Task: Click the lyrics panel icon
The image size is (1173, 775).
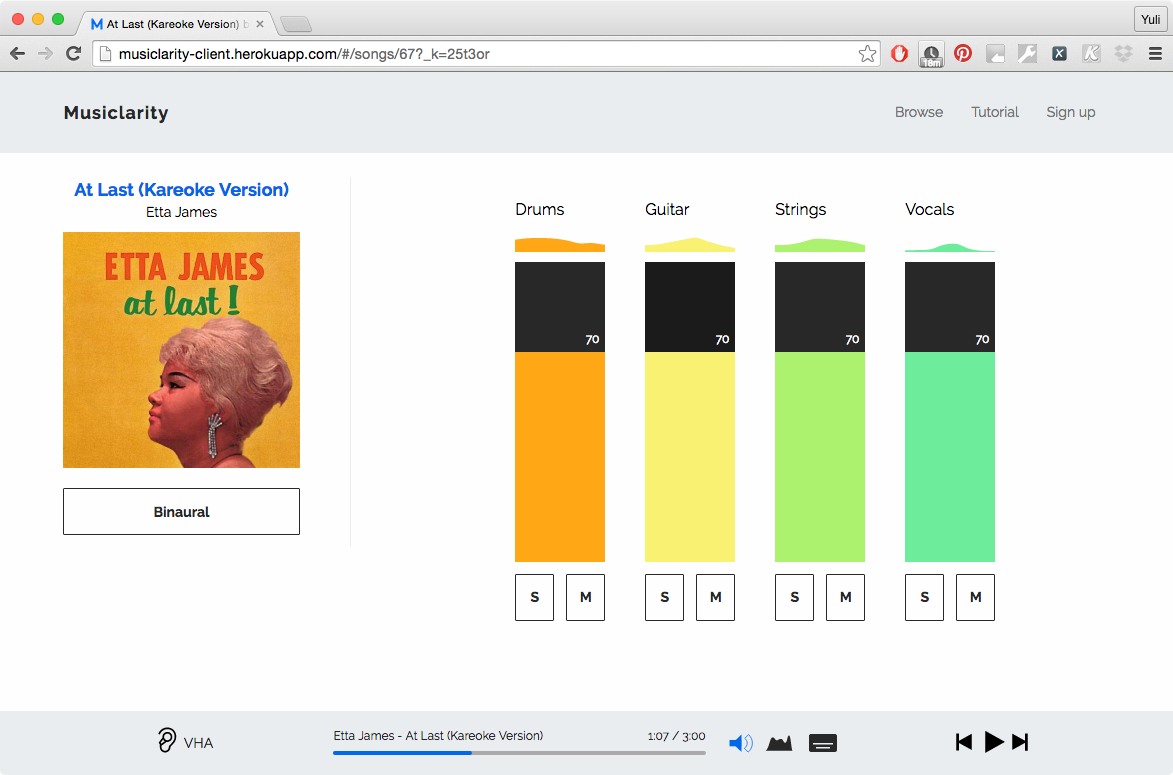Action: pyautogui.click(x=823, y=743)
